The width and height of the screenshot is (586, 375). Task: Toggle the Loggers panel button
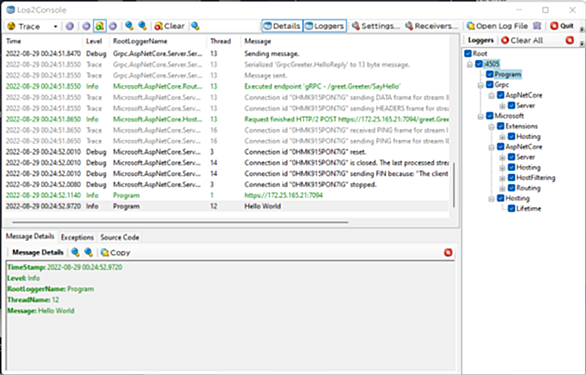[324, 26]
